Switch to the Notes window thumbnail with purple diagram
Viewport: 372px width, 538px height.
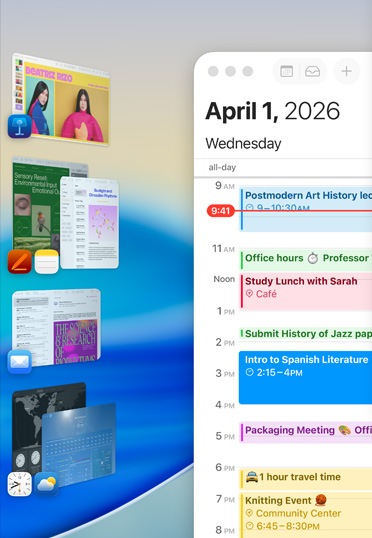[x=90, y=223]
